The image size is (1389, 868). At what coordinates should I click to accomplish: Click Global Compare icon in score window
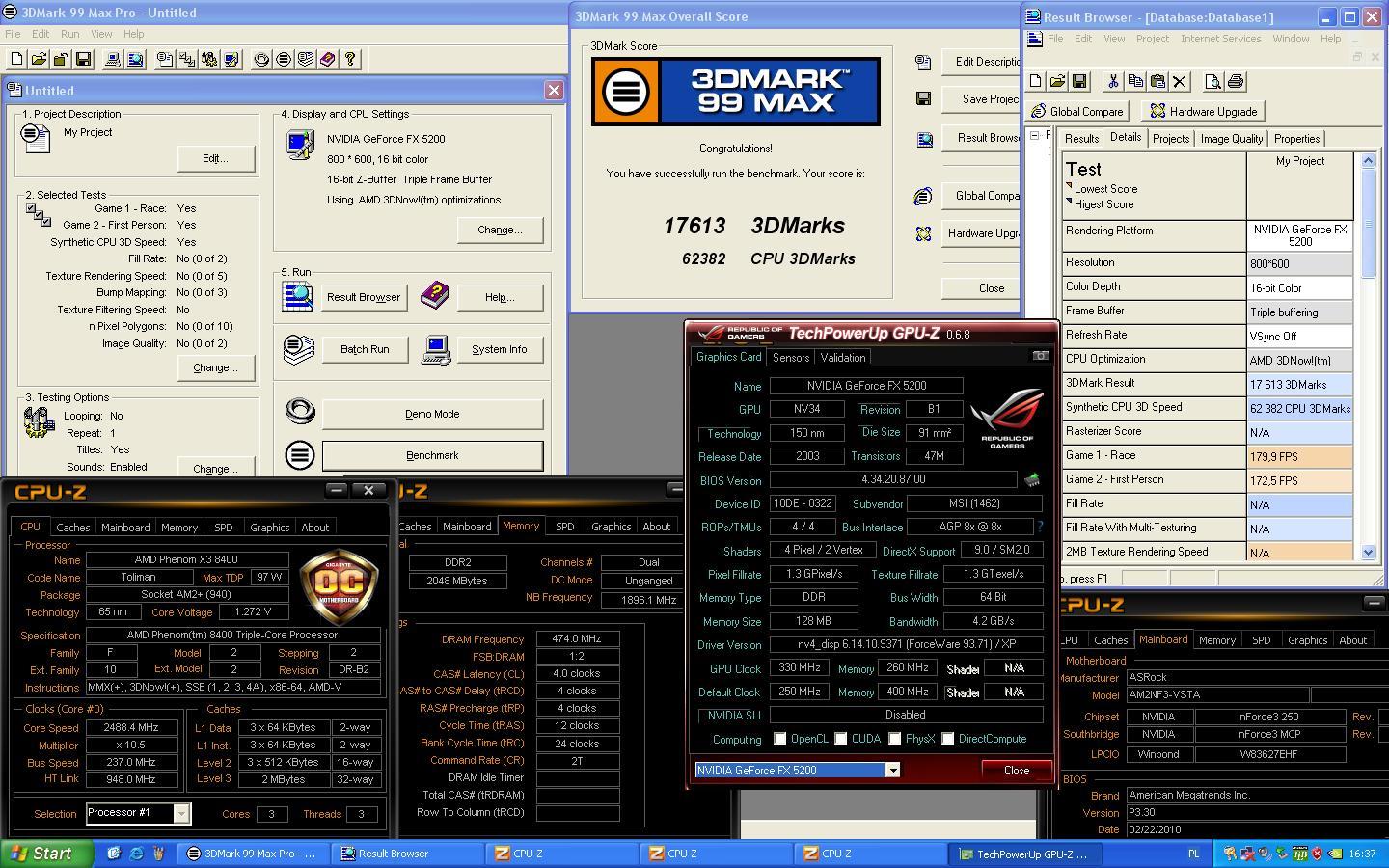923,196
